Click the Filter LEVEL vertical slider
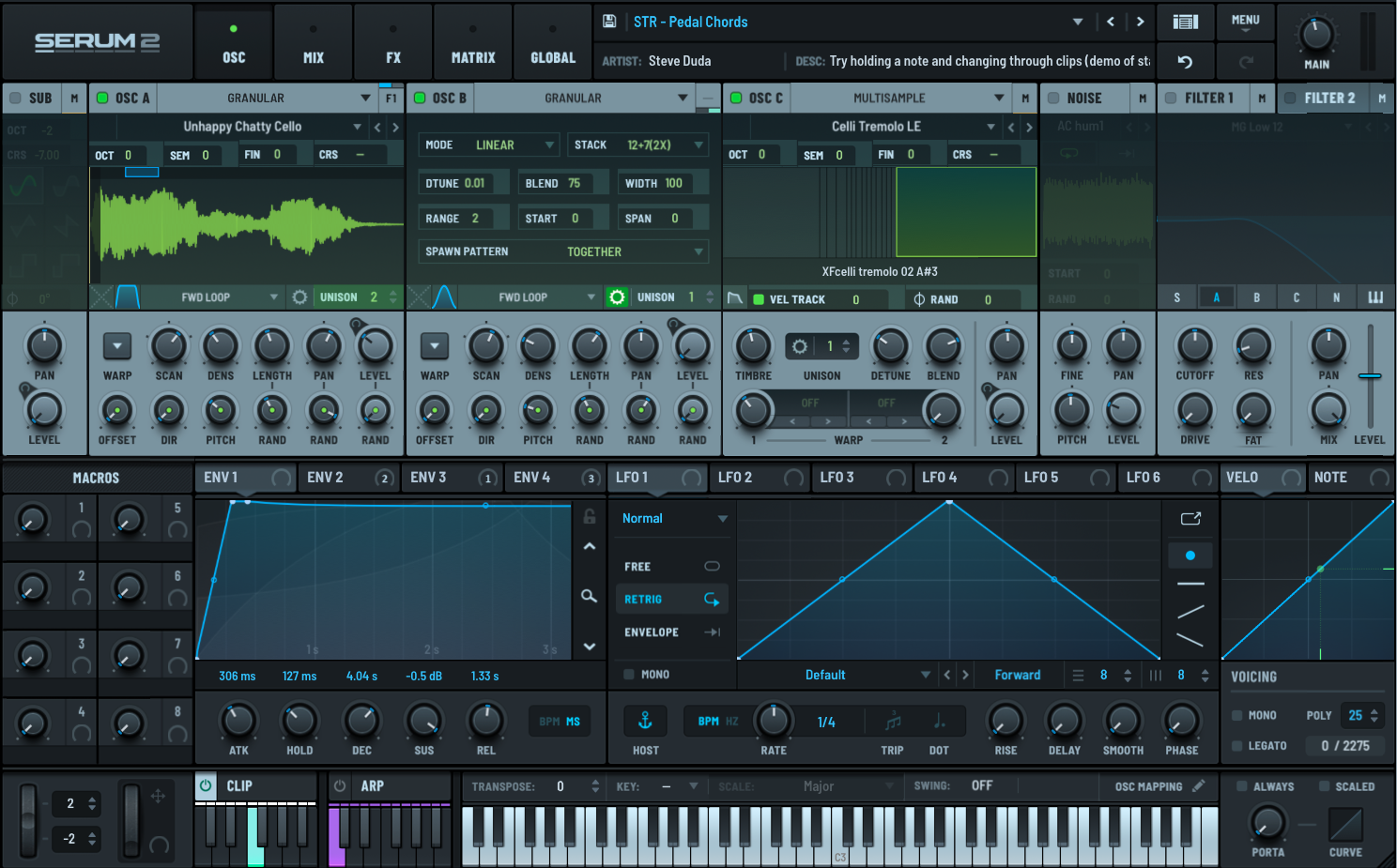The width and height of the screenshot is (1397, 868). coord(1370,376)
